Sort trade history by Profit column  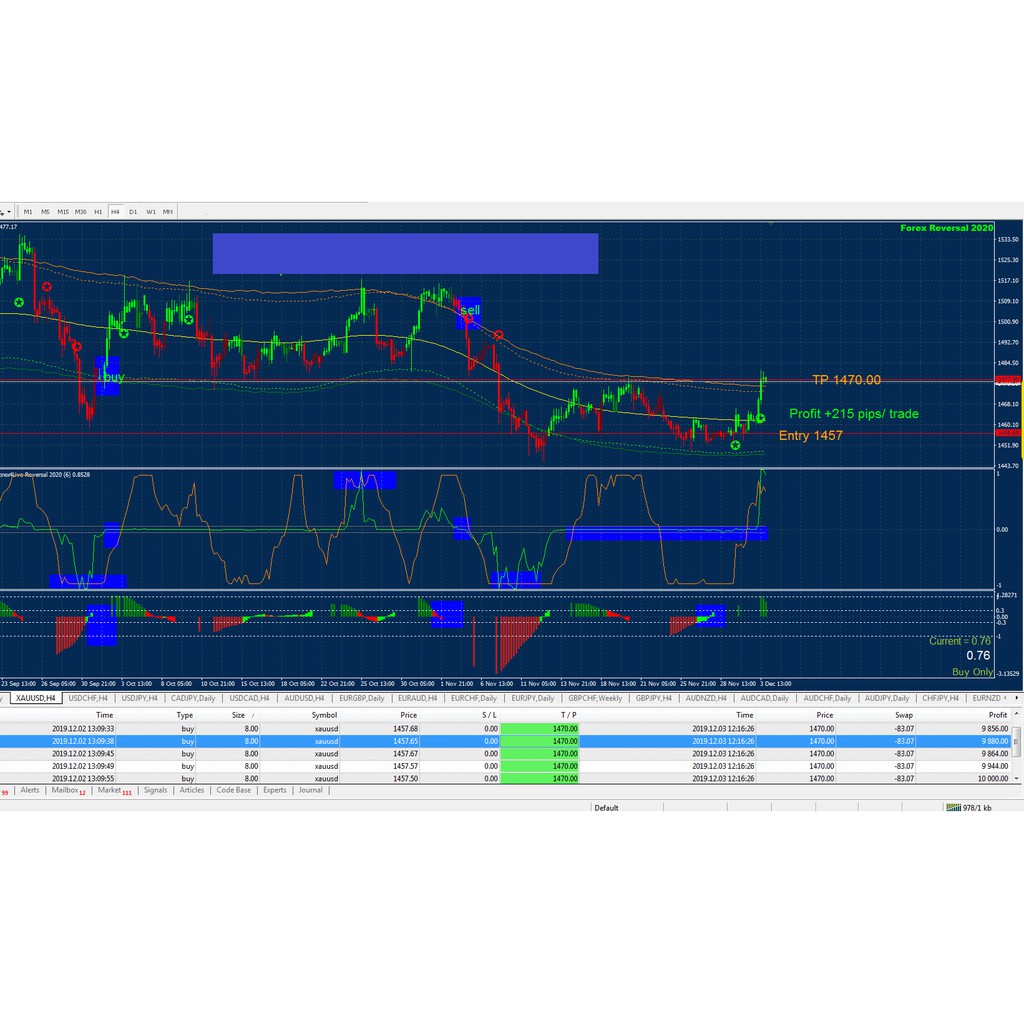point(997,715)
